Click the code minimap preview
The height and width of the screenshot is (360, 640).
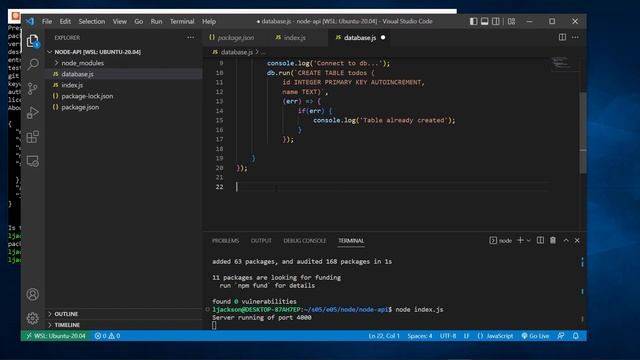pos(564,64)
